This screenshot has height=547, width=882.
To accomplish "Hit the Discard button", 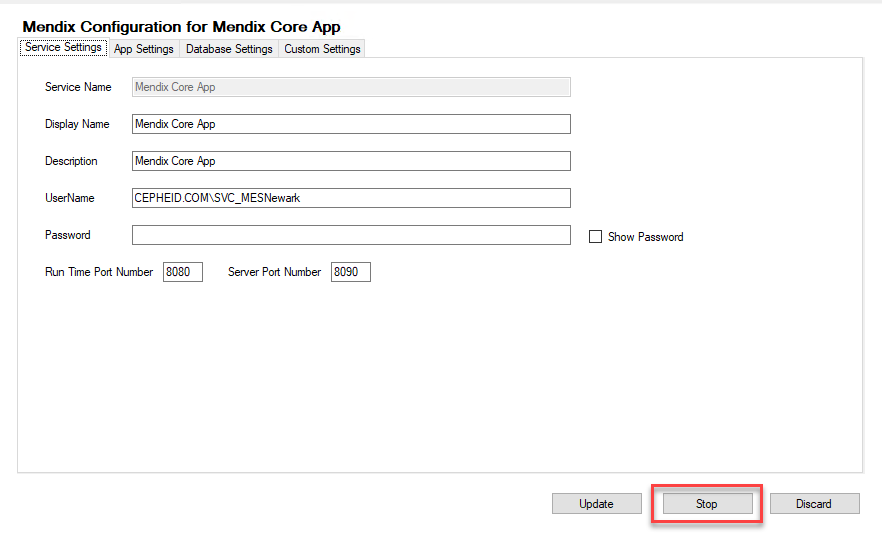I will click(813, 504).
